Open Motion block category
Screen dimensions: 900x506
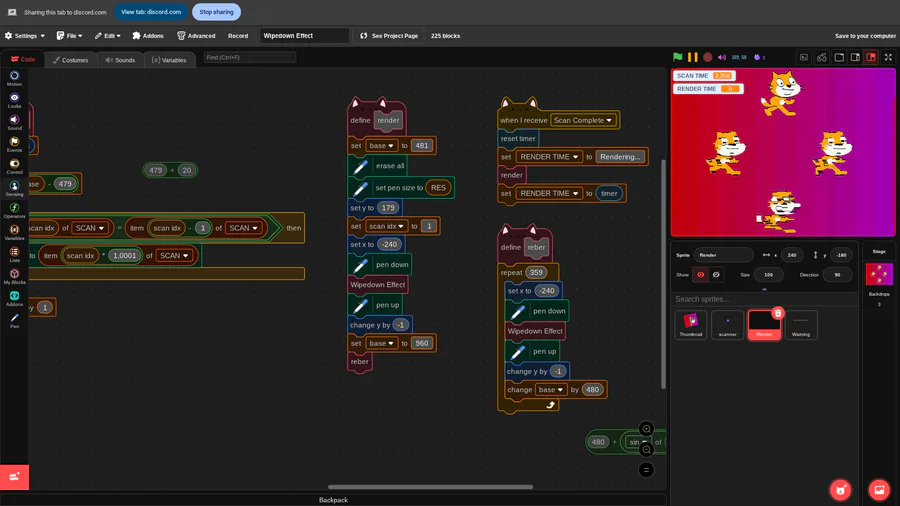(x=14, y=78)
